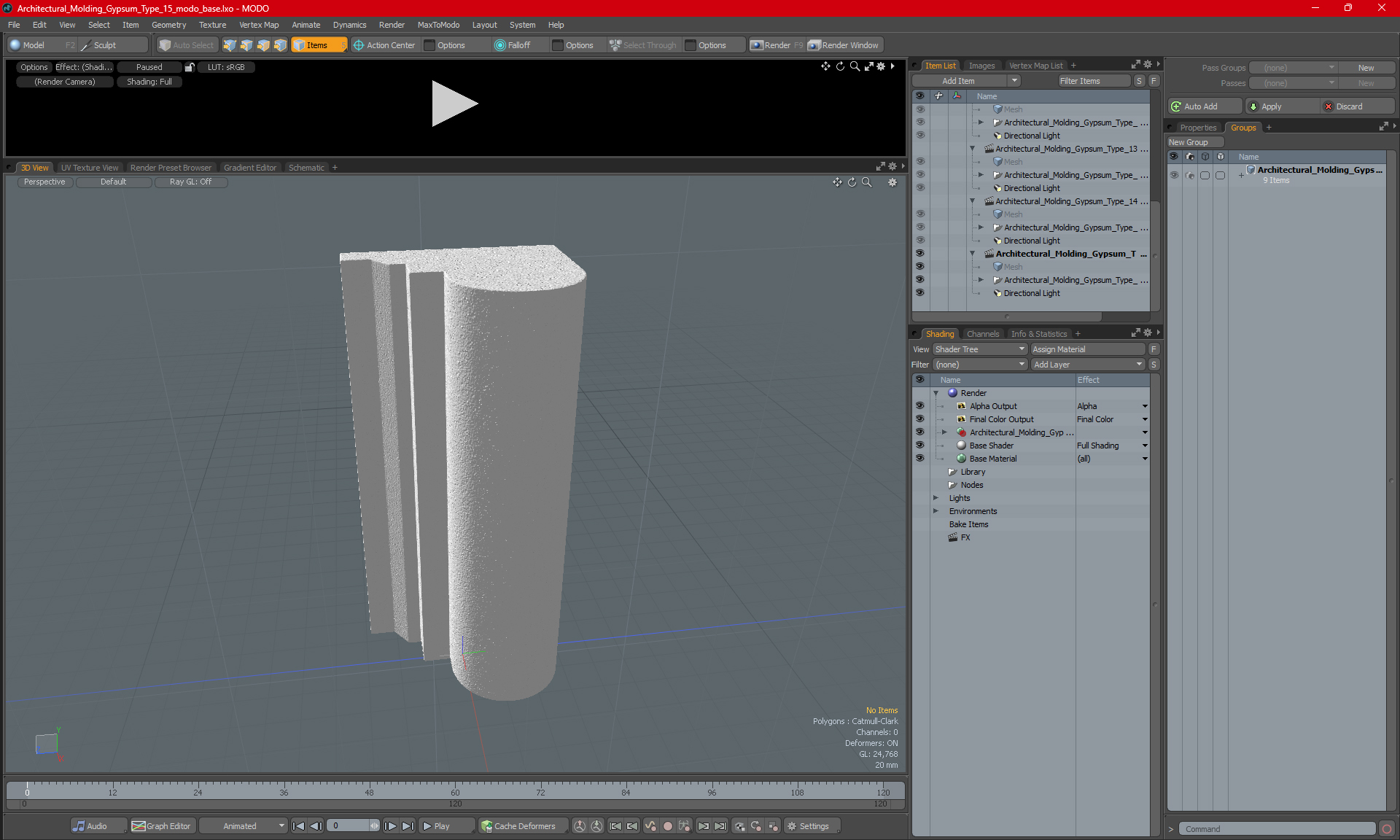
Task: Open the Render Window
Action: pos(844,45)
